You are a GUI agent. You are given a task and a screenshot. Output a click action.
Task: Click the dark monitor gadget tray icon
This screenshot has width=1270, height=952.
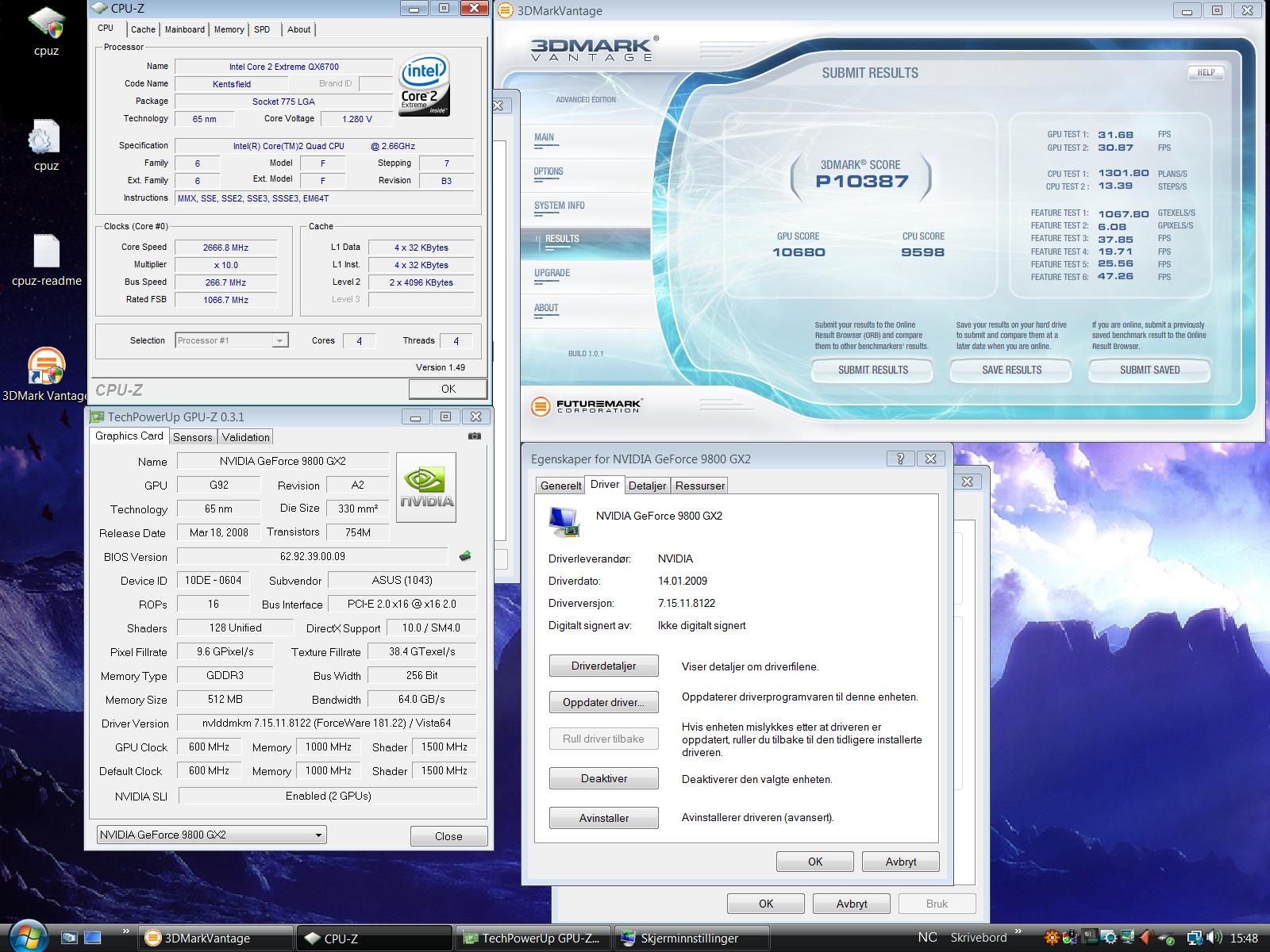point(1090,938)
